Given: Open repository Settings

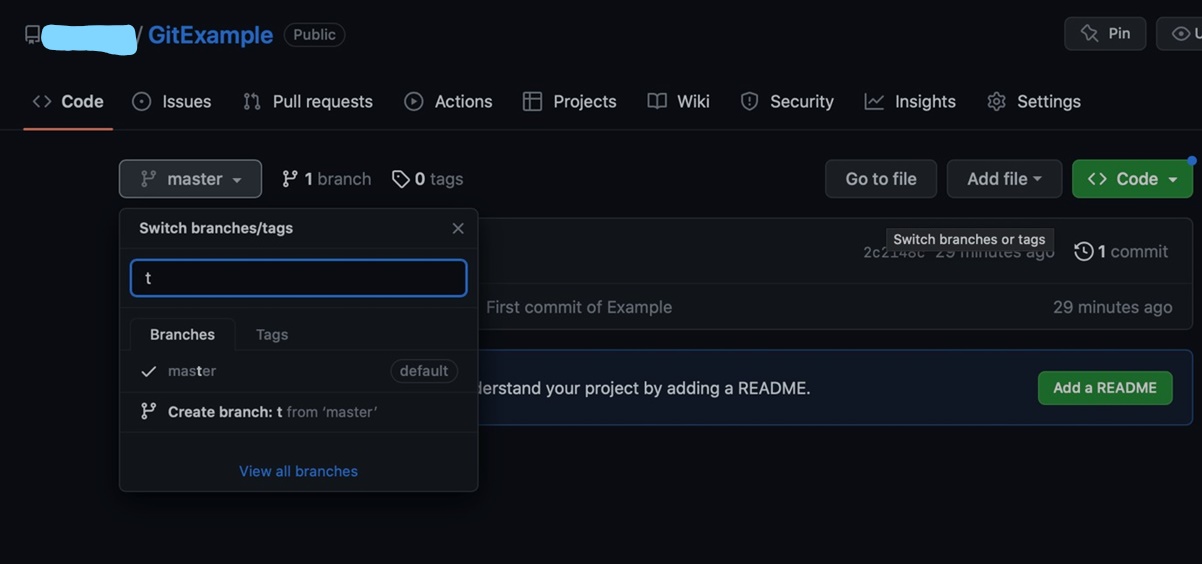Looking at the screenshot, I should click(1034, 101).
